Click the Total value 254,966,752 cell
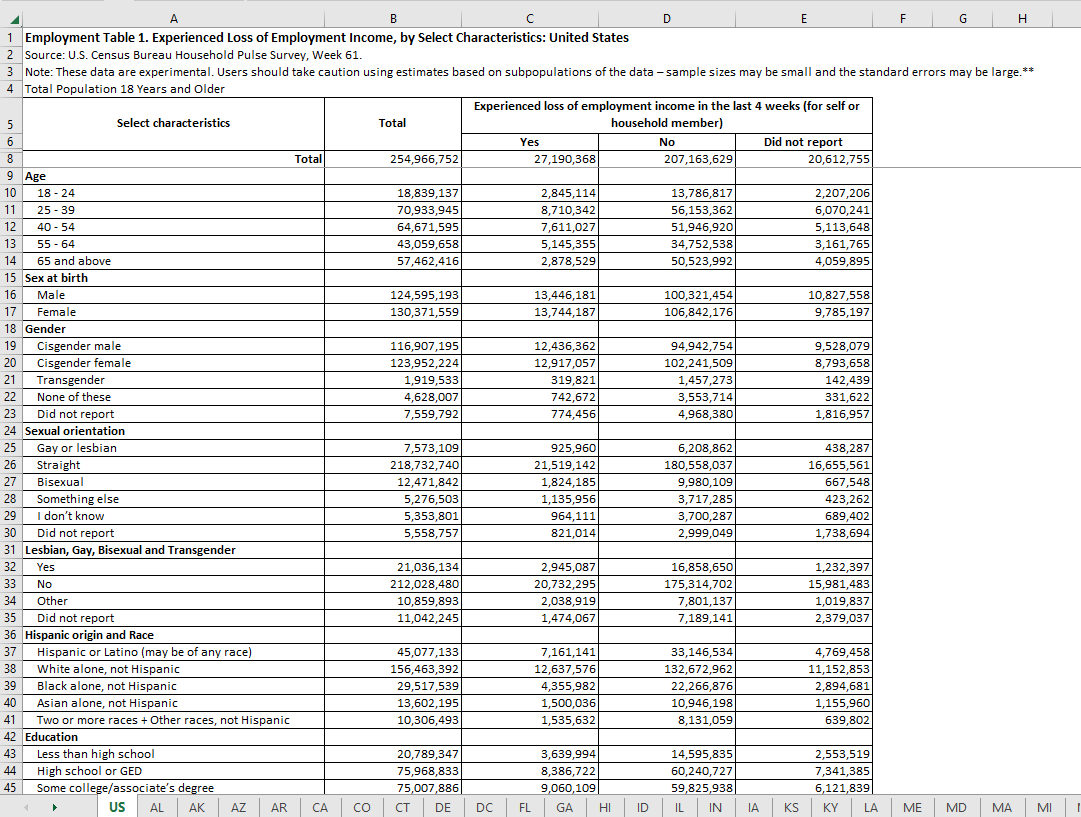 coord(392,158)
